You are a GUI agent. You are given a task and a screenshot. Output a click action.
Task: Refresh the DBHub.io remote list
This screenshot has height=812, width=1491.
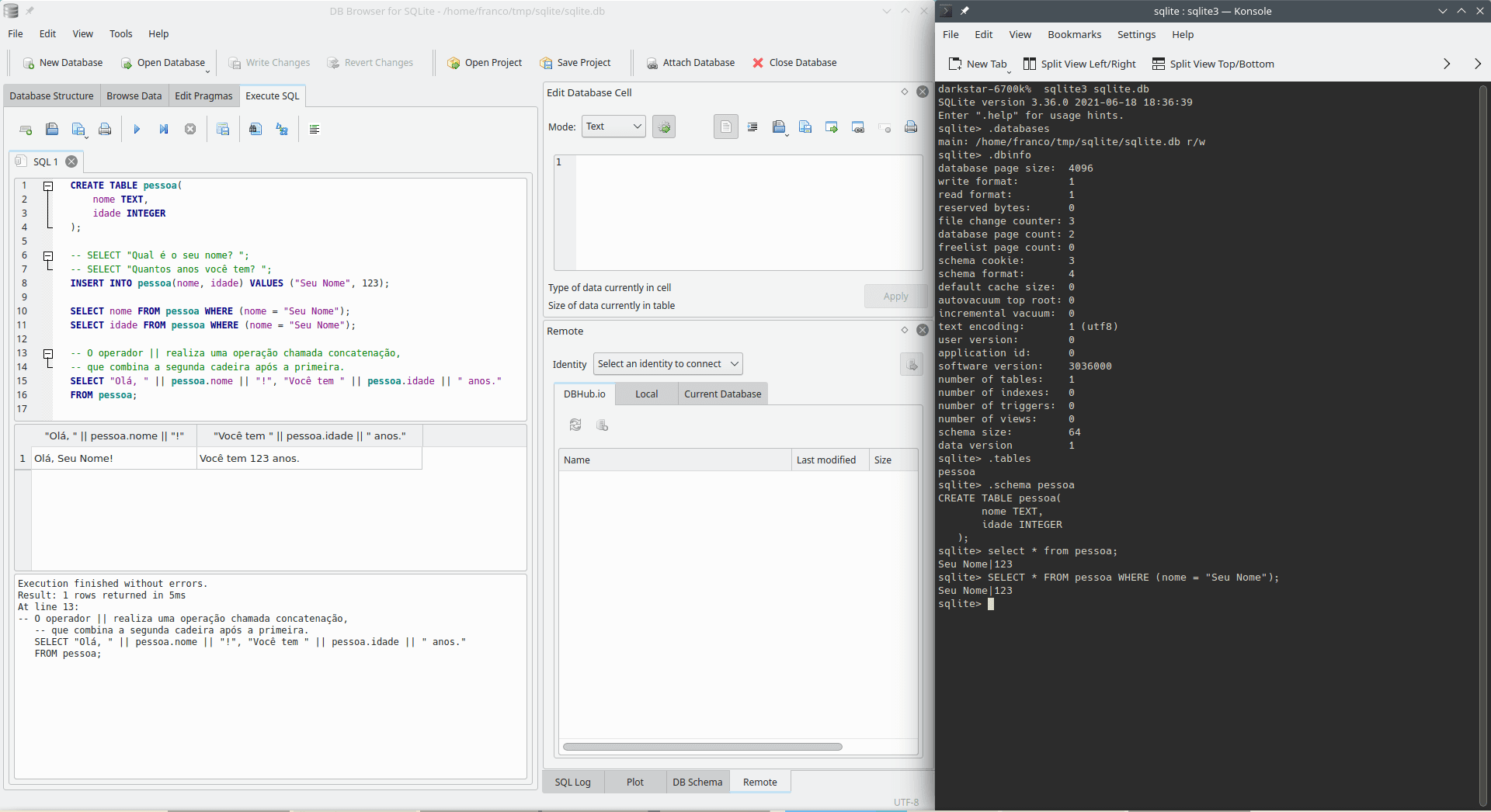[575, 425]
